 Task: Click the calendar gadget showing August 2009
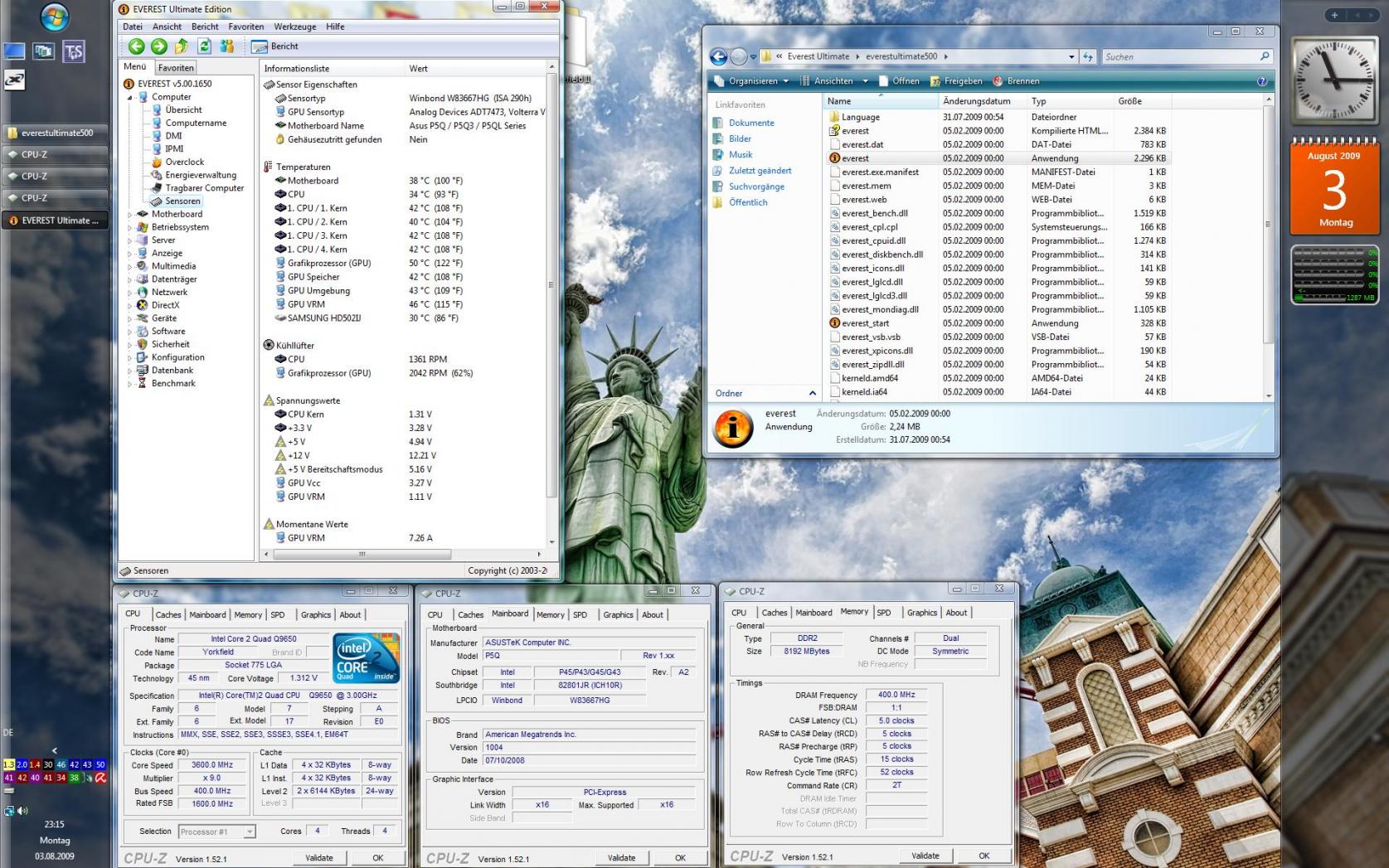click(x=1334, y=186)
